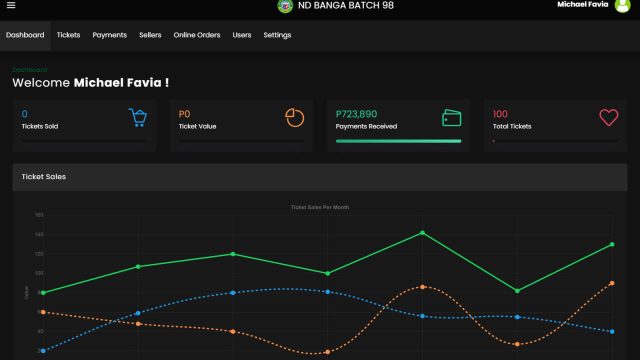
Task: Click the Ticket Sales Per Month chart title
Action: click(x=320, y=207)
